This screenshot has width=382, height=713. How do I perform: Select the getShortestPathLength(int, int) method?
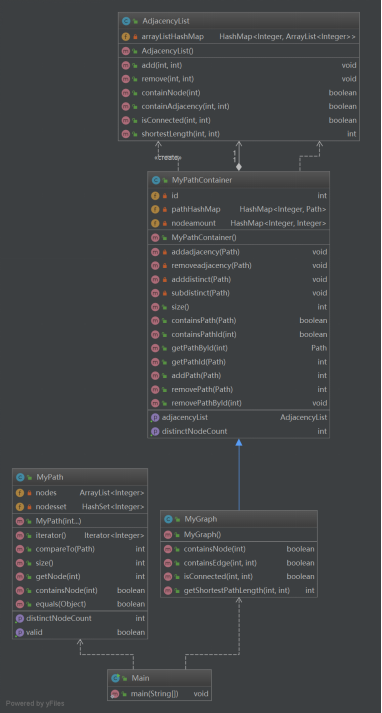(x=239, y=590)
